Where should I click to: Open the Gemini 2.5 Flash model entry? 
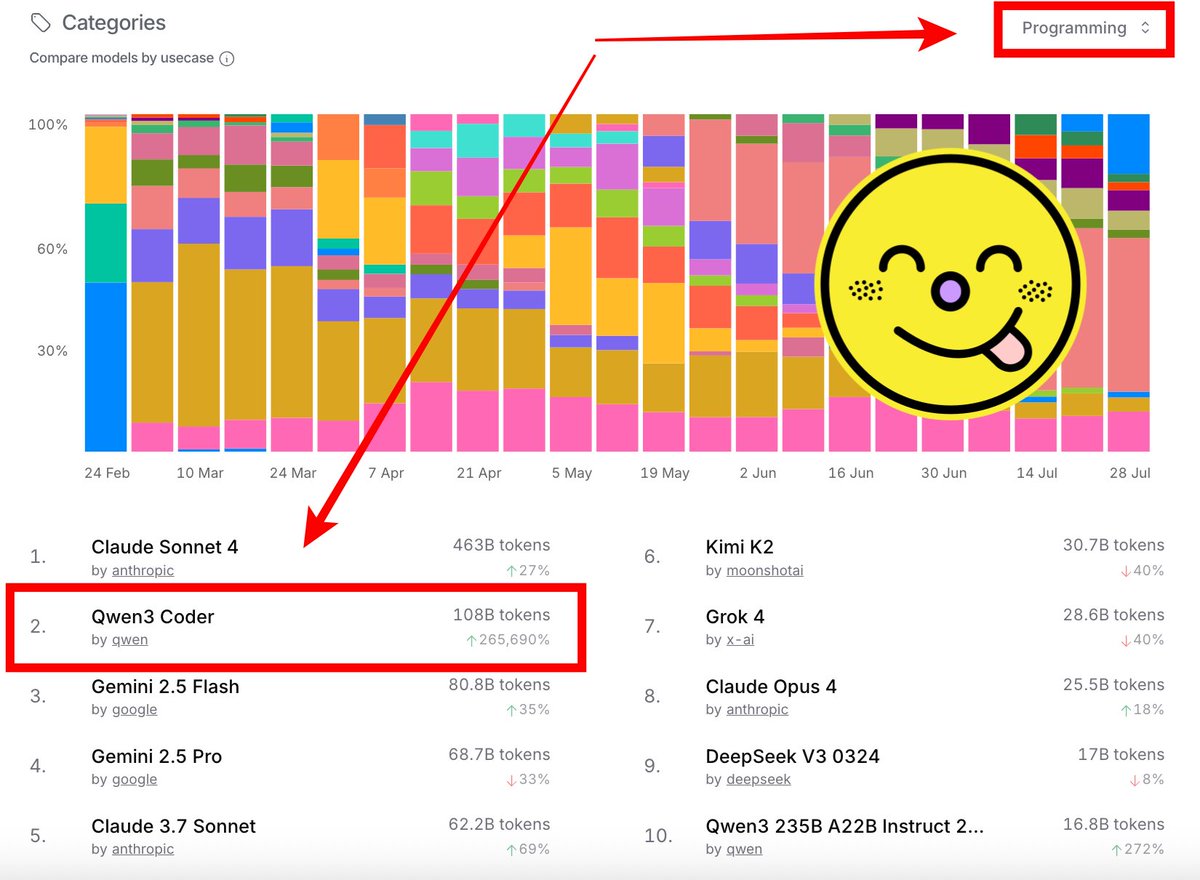coord(165,687)
